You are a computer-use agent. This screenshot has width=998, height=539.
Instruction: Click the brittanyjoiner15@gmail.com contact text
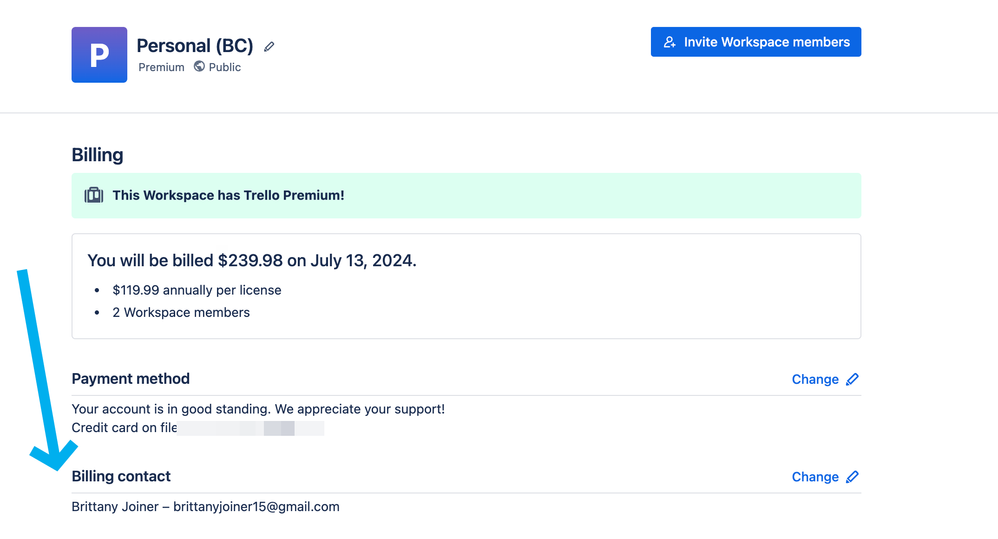pos(257,507)
